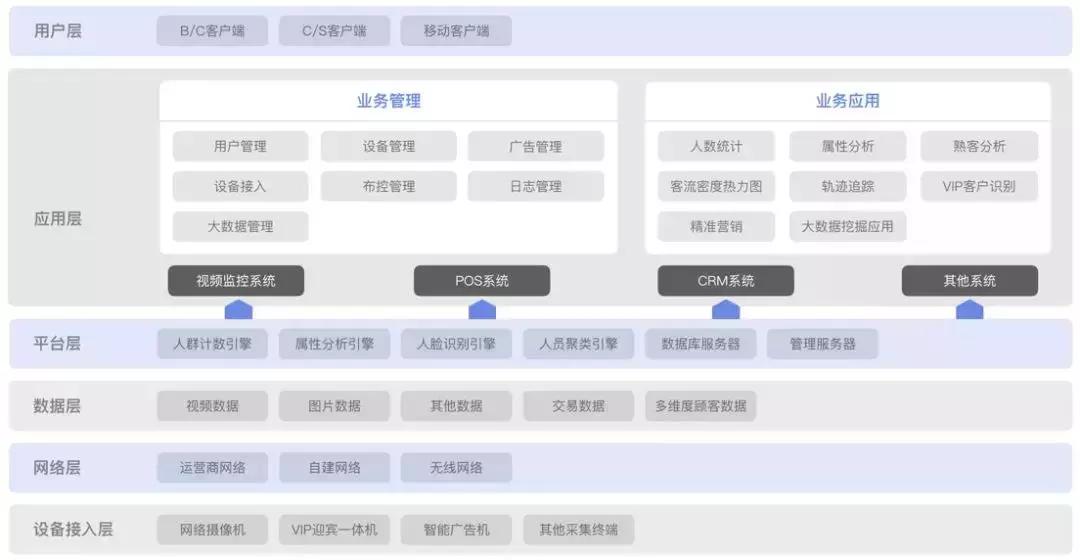This screenshot has width=1080, height=560.
Task: Open 客流密度热力图 box
Action: coord(716,186)
